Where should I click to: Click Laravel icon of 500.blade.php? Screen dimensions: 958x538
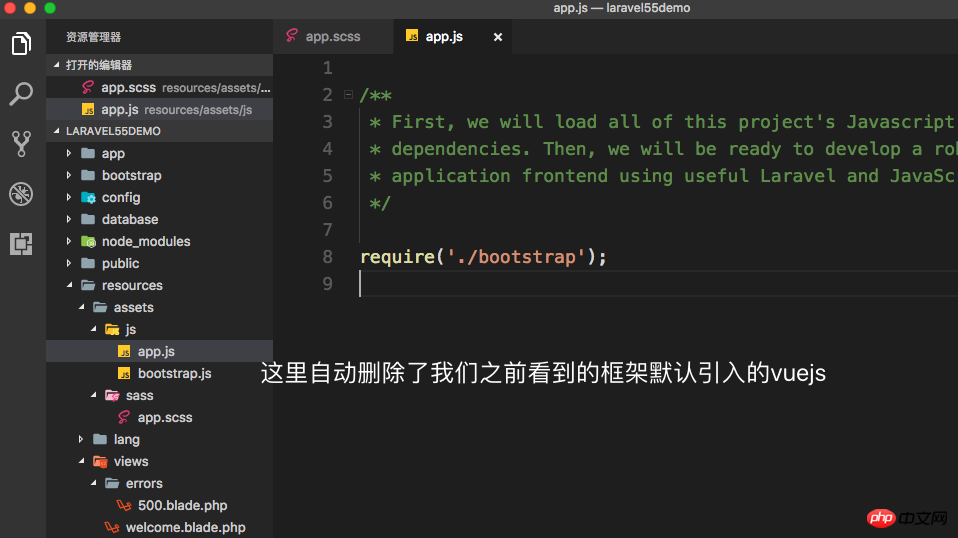click(x=124, y=505)
